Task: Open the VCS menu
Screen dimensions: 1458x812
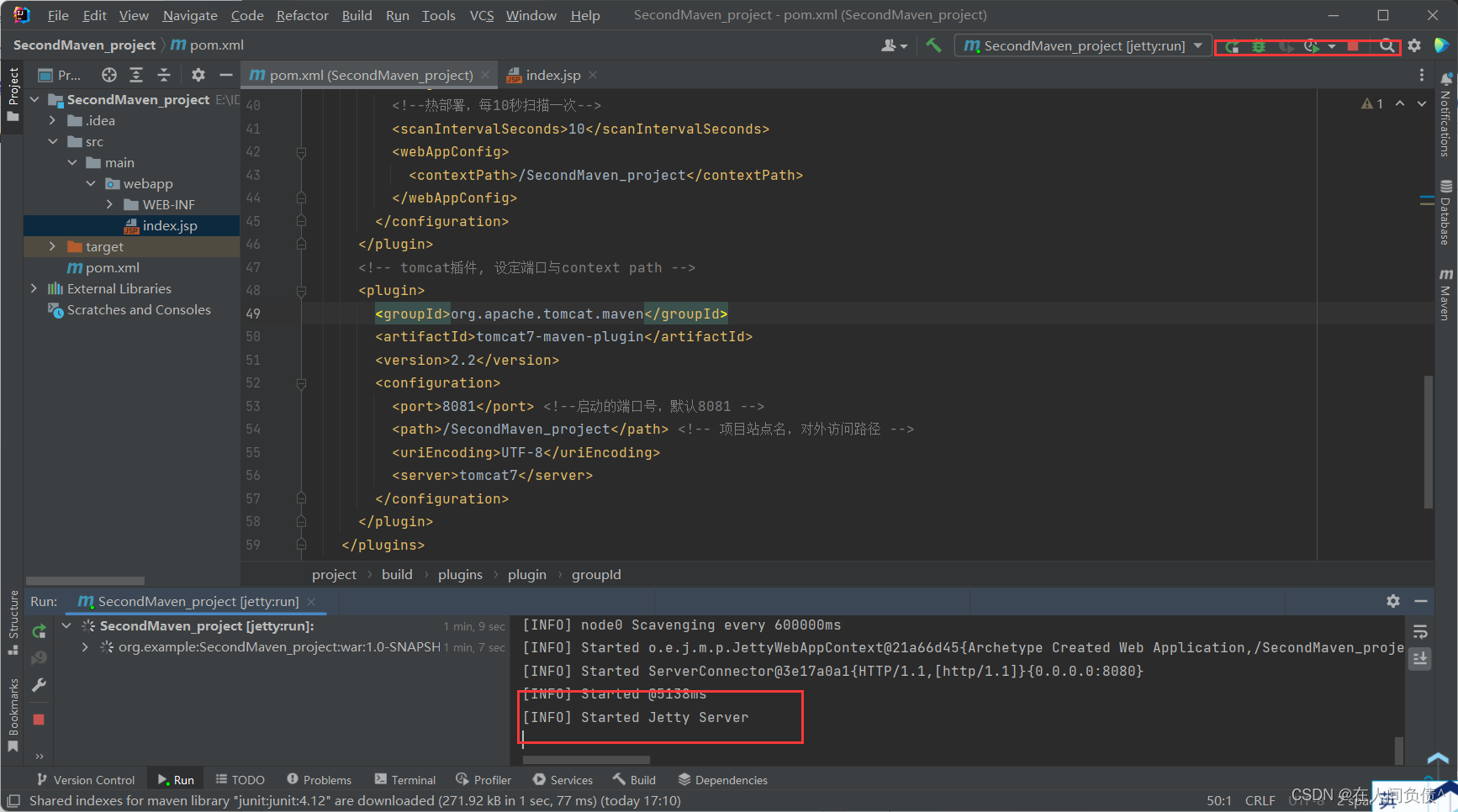Action: pos(482,15)
